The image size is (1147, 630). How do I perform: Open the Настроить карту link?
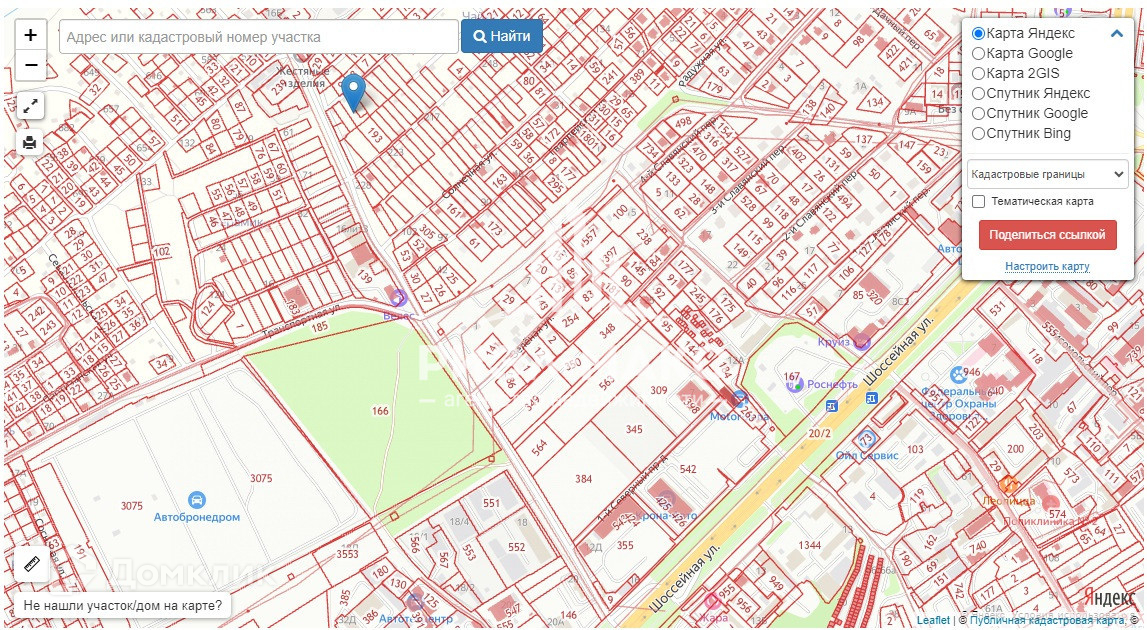pyautogui.click(x=1047, y=267)
